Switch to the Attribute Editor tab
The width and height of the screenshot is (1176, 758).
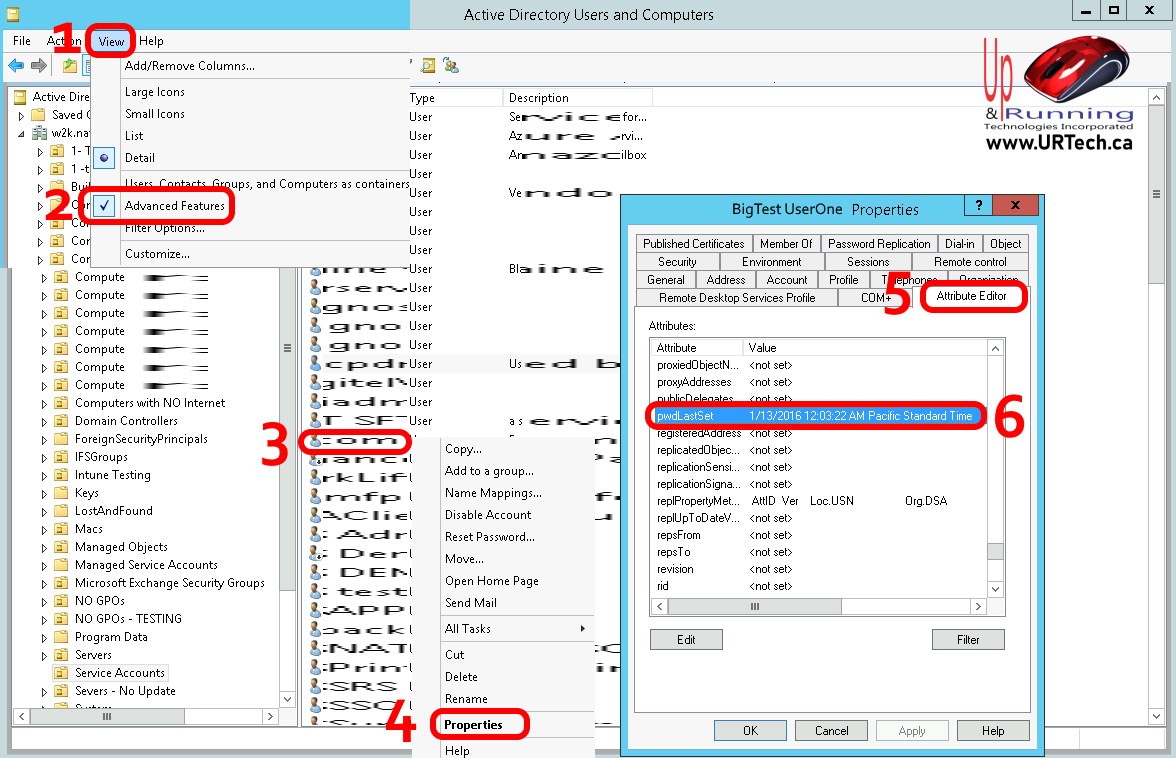point(971,298)
